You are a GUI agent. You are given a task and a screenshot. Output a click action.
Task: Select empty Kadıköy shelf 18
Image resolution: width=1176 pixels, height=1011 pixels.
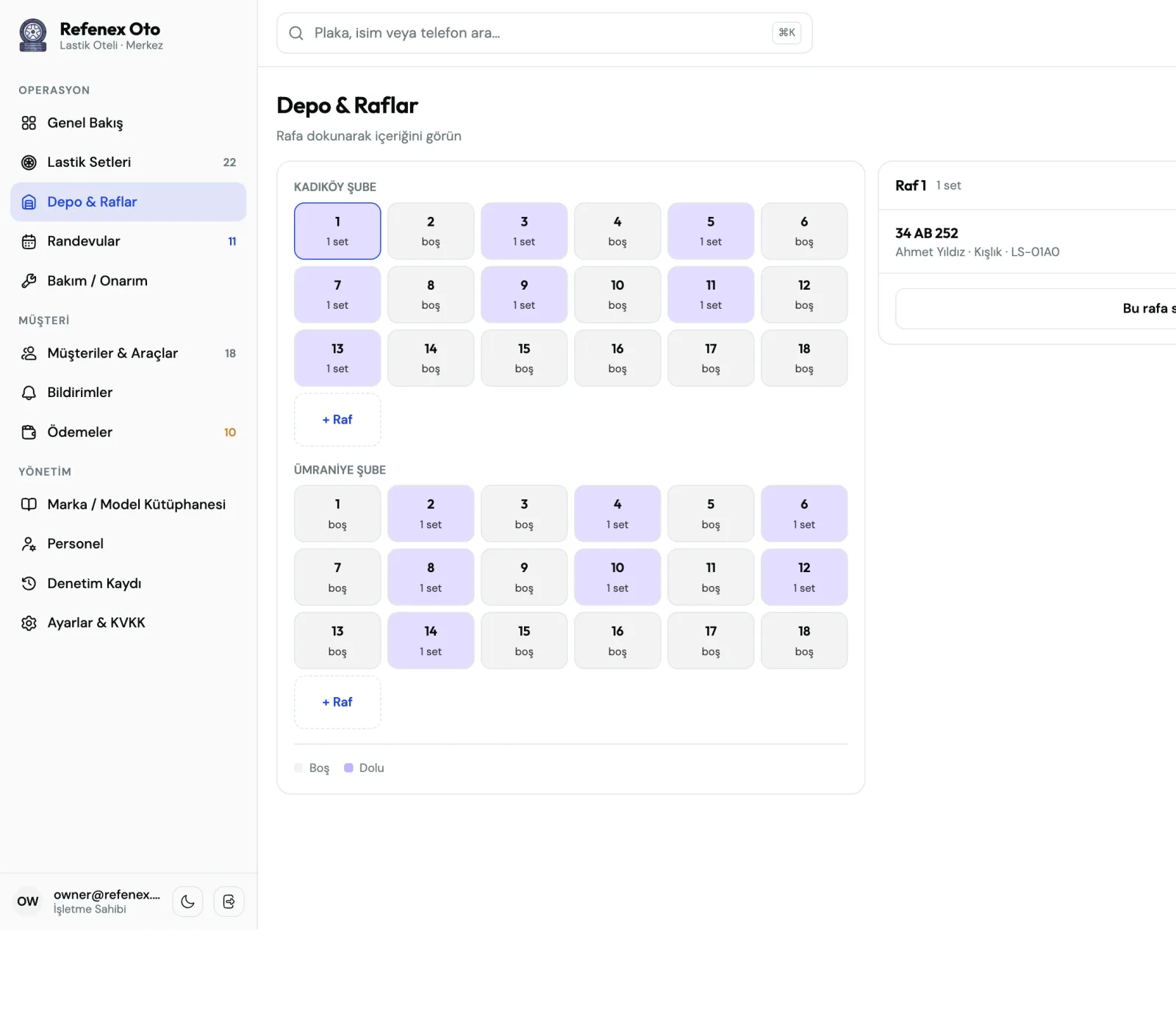coord(804,358)
